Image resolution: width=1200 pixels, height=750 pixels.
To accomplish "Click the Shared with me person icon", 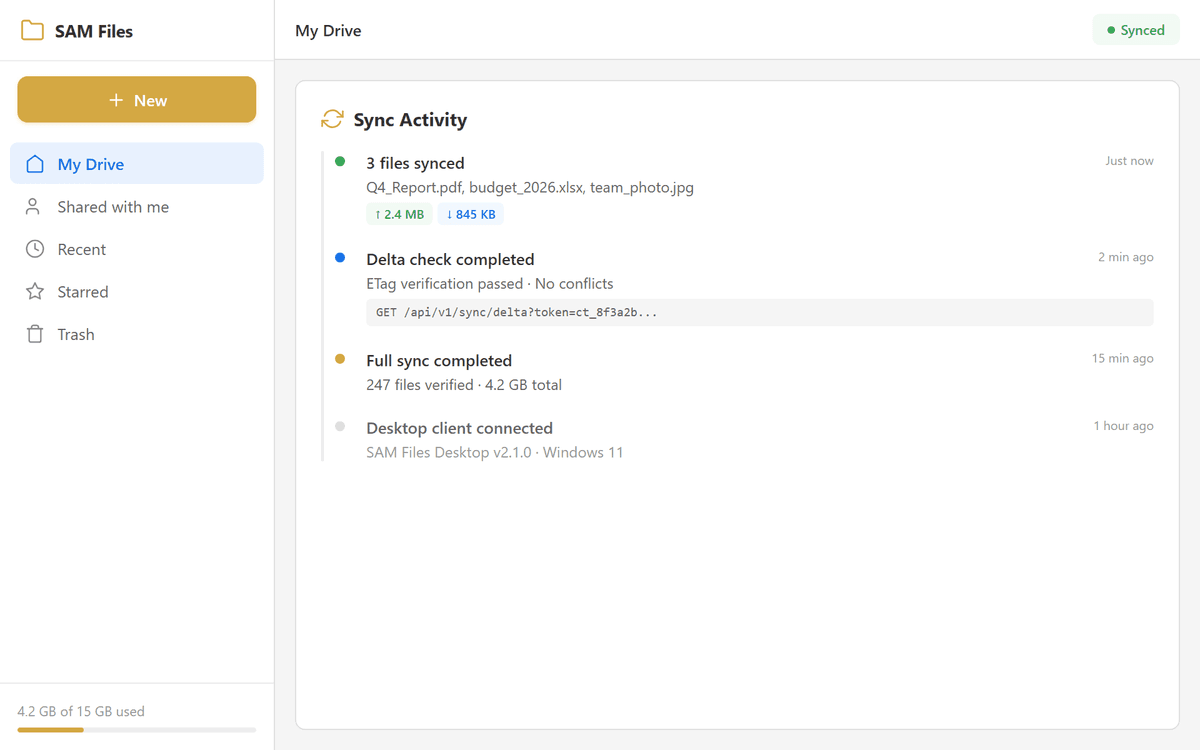I will (34, 206).
